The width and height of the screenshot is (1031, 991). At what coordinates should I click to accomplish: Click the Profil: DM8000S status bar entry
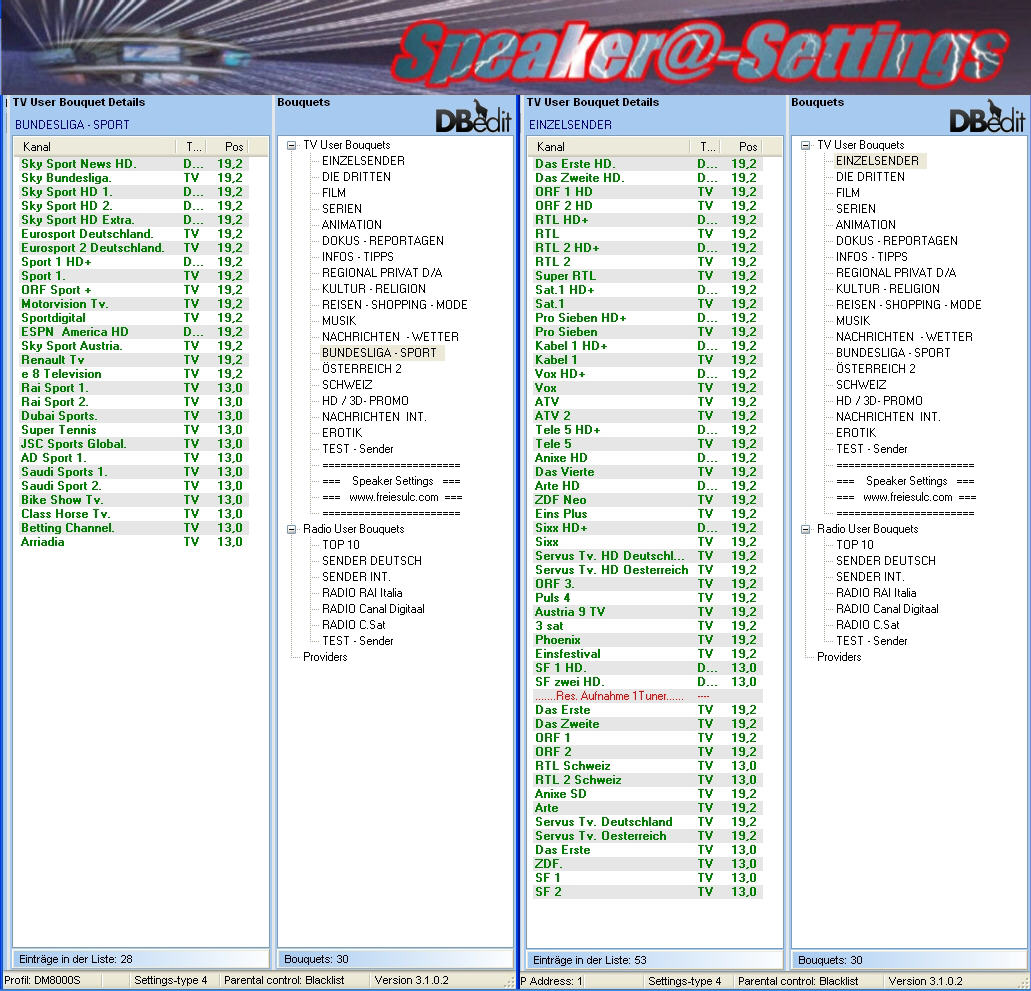tap(42, 980)
